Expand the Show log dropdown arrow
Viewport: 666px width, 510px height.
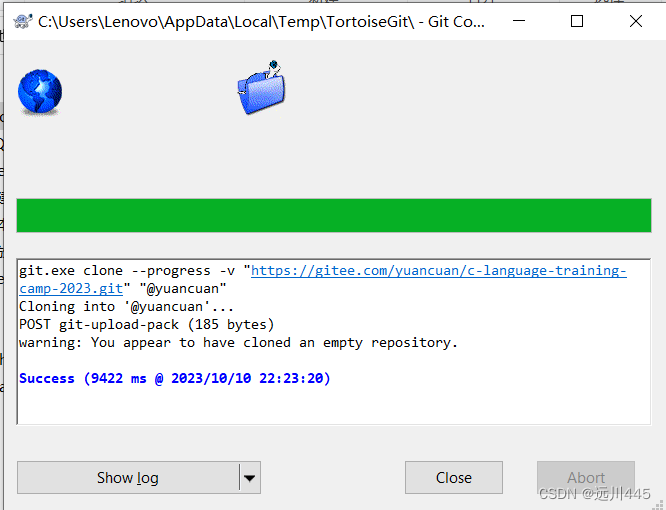coord(250,478)
